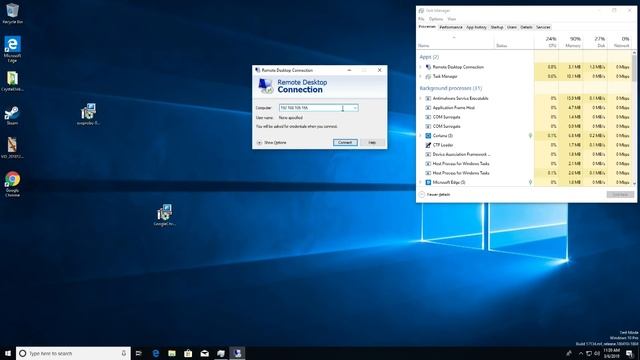Launch Edge from the taskbar
The image size is (640, 360).
click(x=156, y=353)
